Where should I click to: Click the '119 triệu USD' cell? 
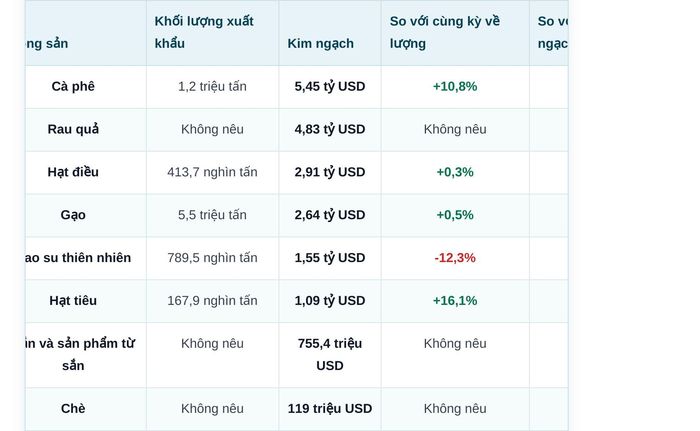tap(330, 408)
